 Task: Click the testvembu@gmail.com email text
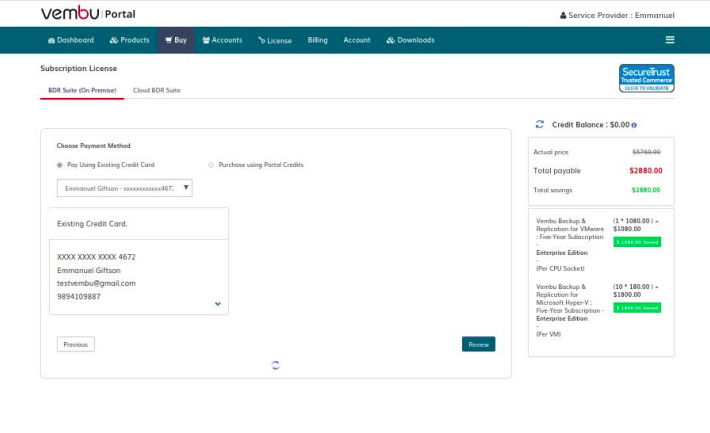(96, 283)
